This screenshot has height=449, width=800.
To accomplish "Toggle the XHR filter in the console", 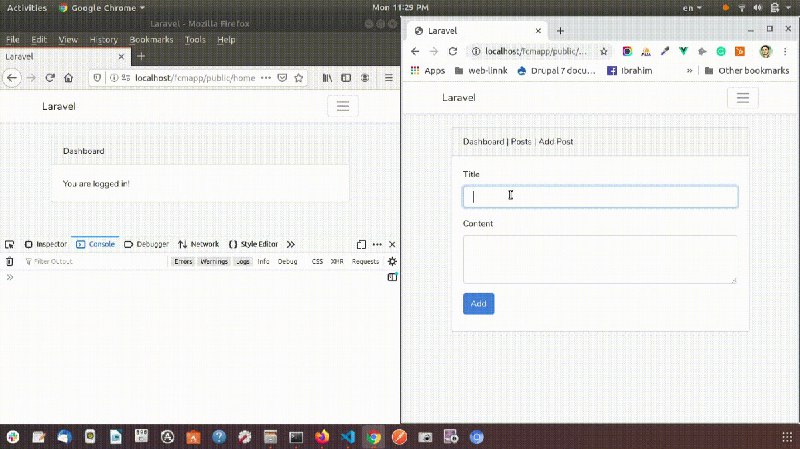I will [x=337, y=262].
